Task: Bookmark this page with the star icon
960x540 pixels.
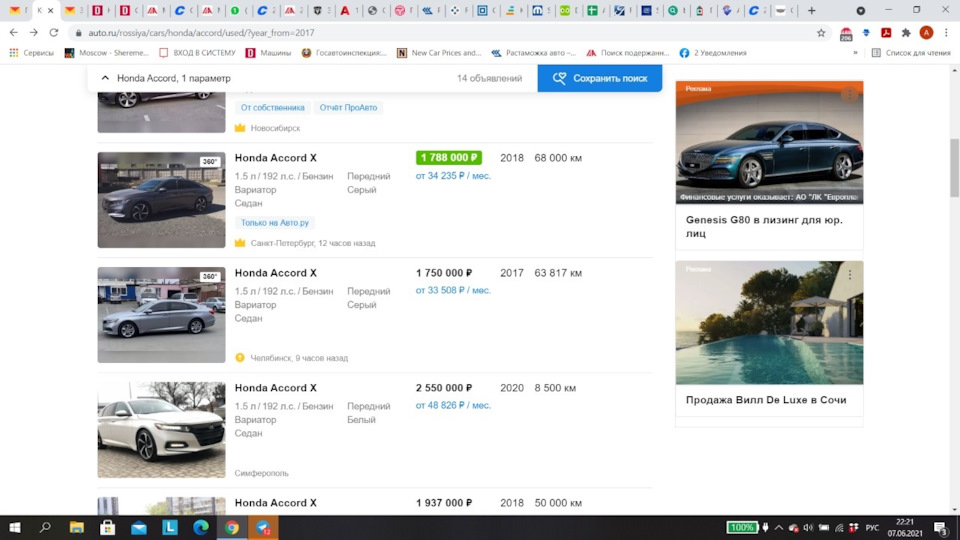Action: [x=821, y=33]
